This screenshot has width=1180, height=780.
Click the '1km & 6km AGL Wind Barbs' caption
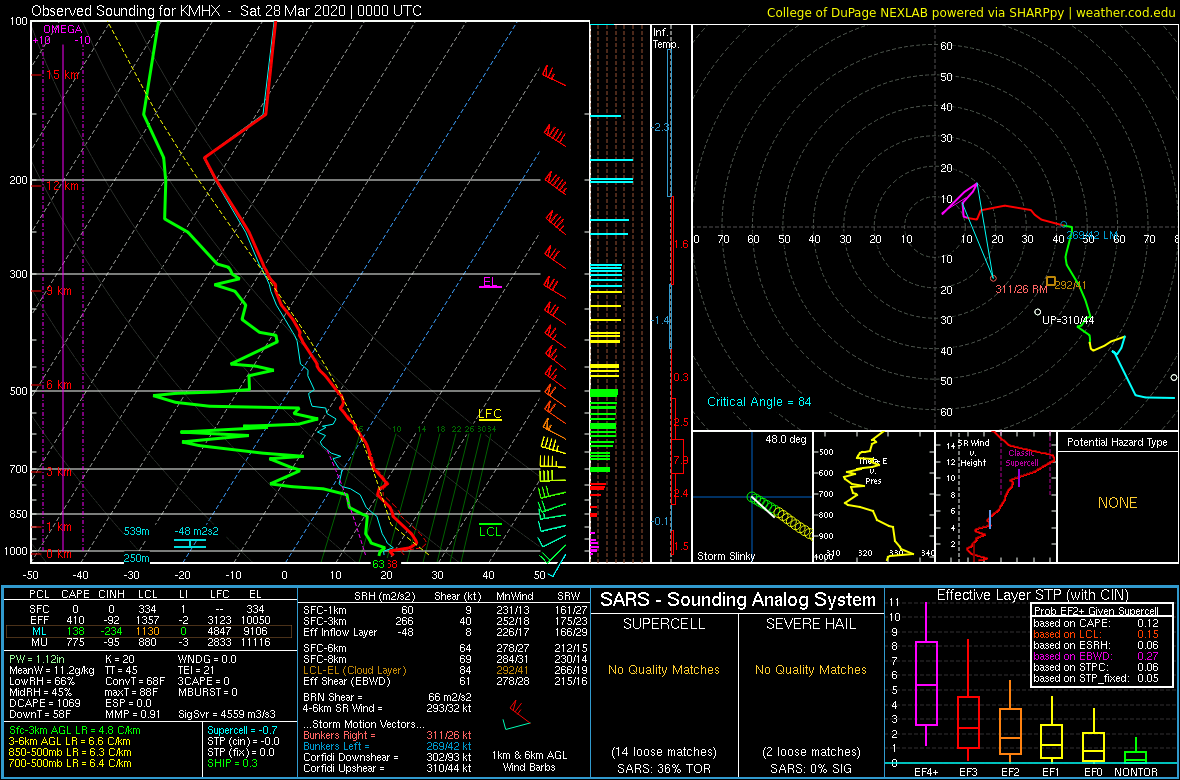pos(527,763)
